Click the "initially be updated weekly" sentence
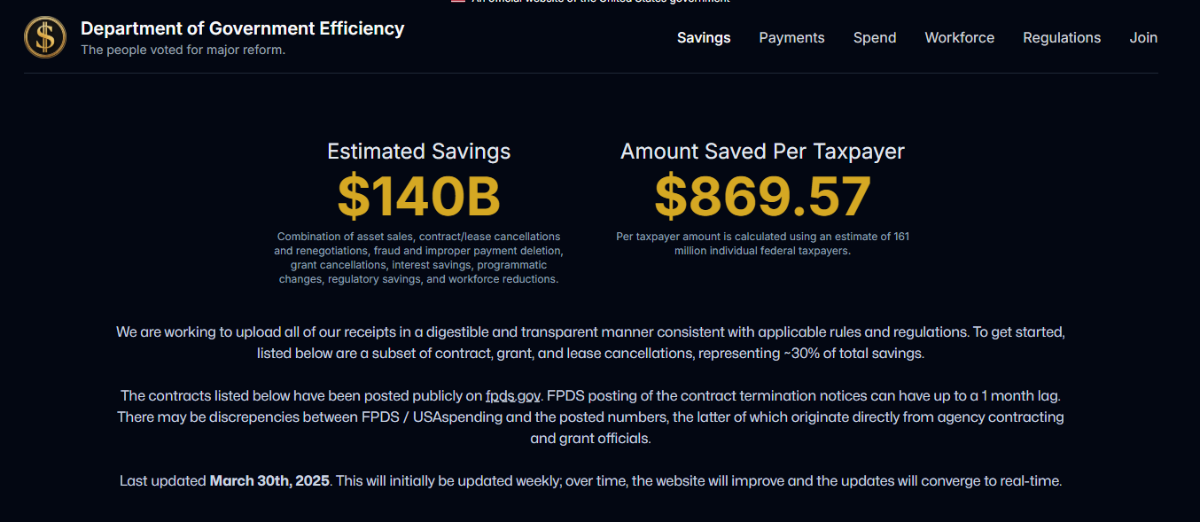The width and height of the screenshot is (1200, 522). (698, 481)
